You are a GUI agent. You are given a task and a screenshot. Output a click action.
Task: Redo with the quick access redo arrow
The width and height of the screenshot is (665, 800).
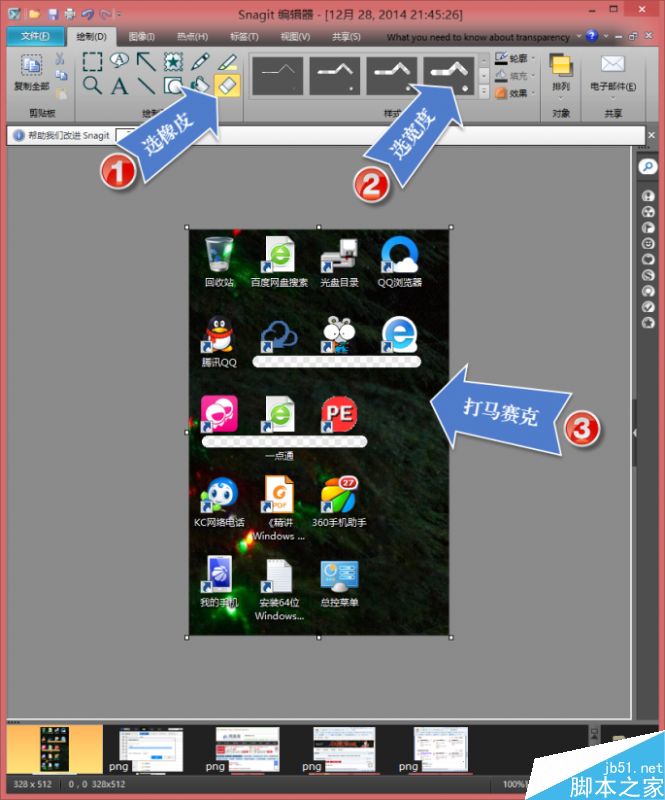pyautogui.click(x=106, y=14)
